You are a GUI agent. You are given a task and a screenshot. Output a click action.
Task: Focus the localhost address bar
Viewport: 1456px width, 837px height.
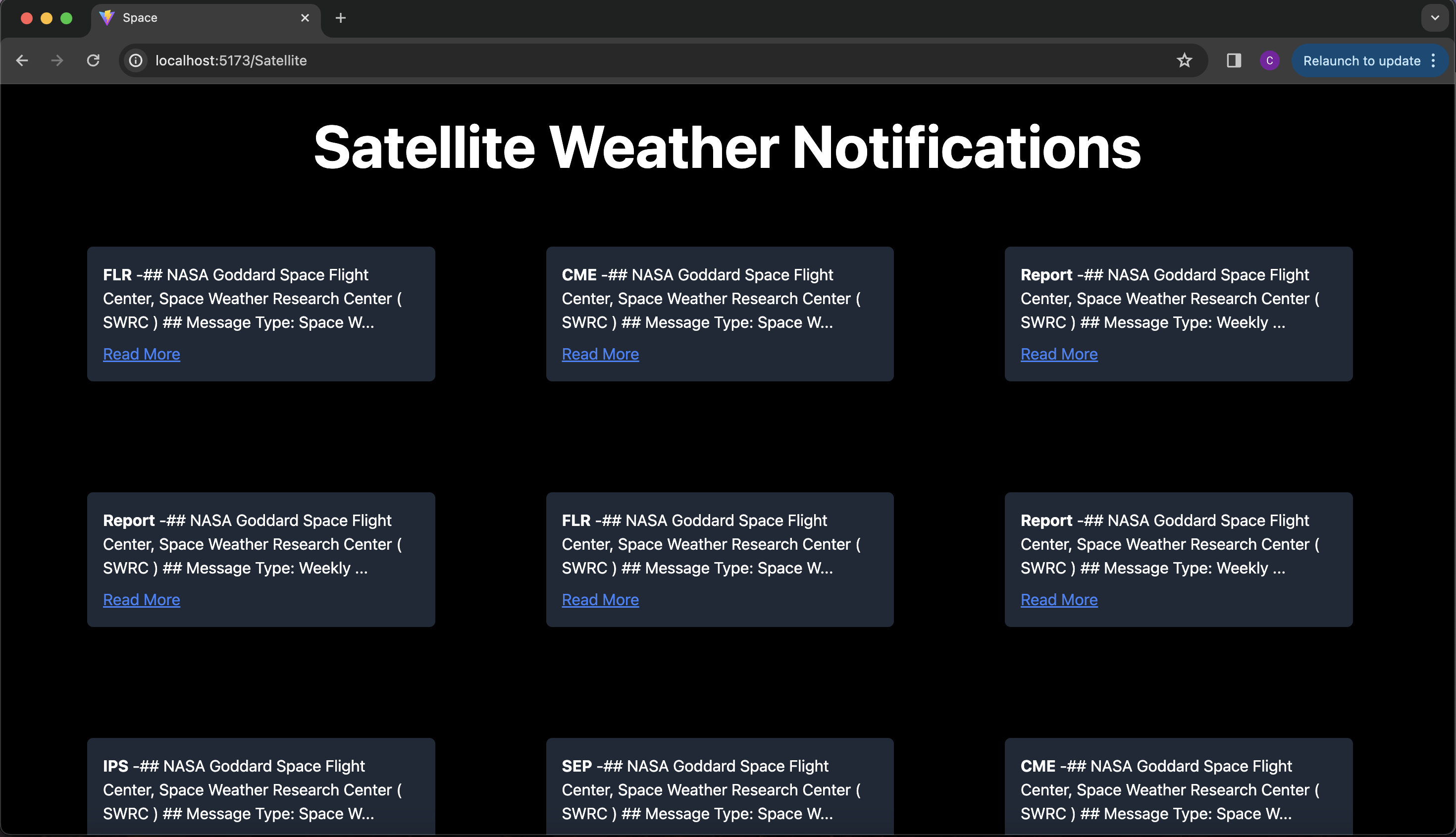(x=632, y=60)
